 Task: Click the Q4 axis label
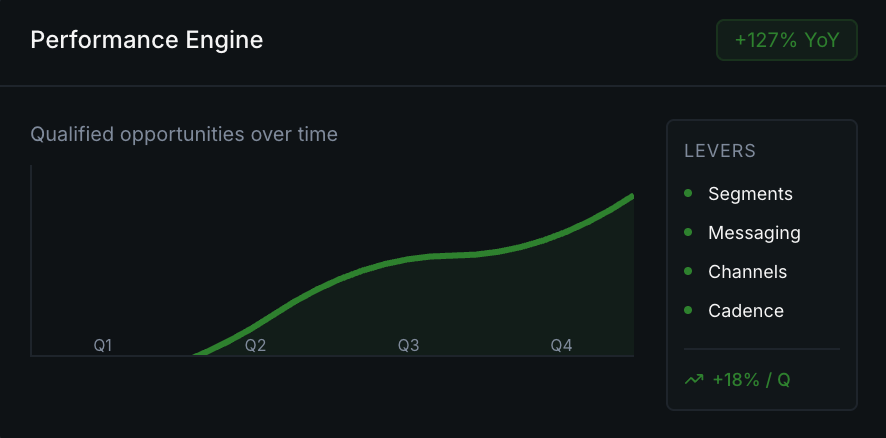[562, 346]
